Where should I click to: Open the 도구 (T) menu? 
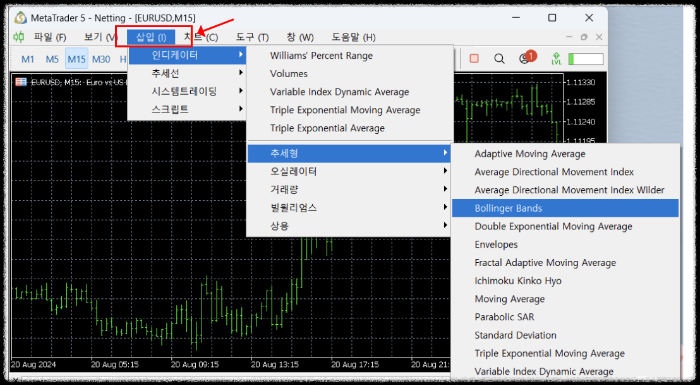pos(252,37)
